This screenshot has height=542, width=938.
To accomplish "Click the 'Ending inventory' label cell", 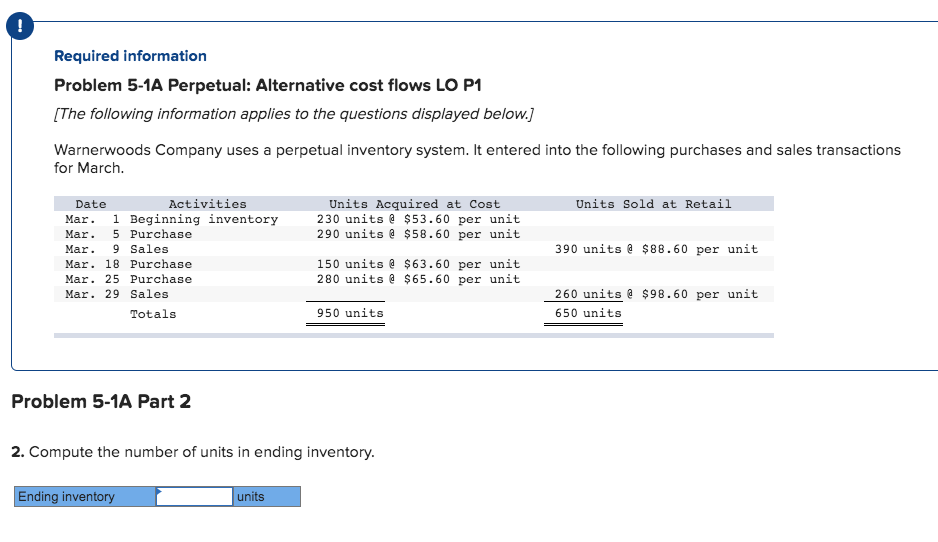I will (x=85, y=497).
